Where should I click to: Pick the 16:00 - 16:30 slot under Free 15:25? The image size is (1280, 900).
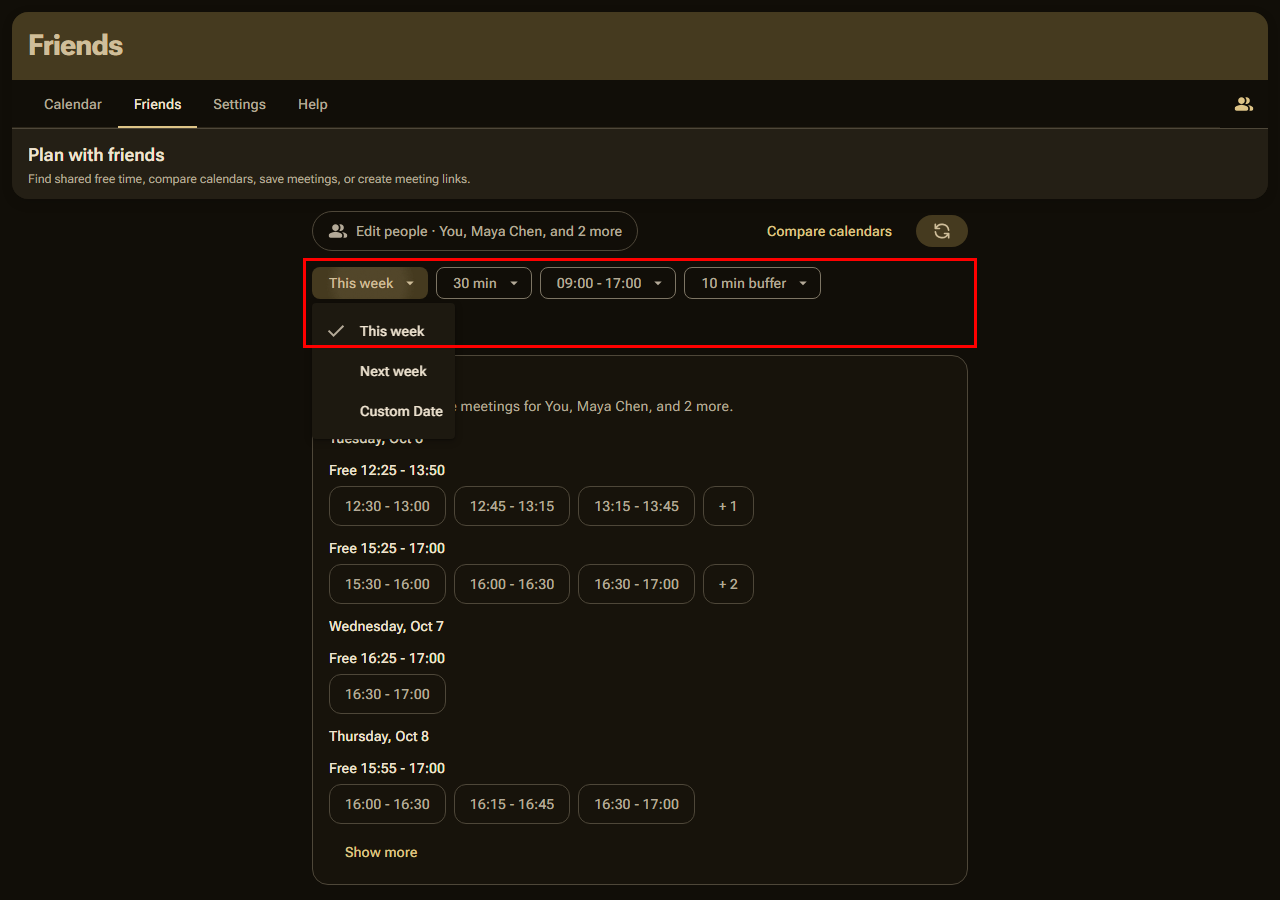coord(512,584)
